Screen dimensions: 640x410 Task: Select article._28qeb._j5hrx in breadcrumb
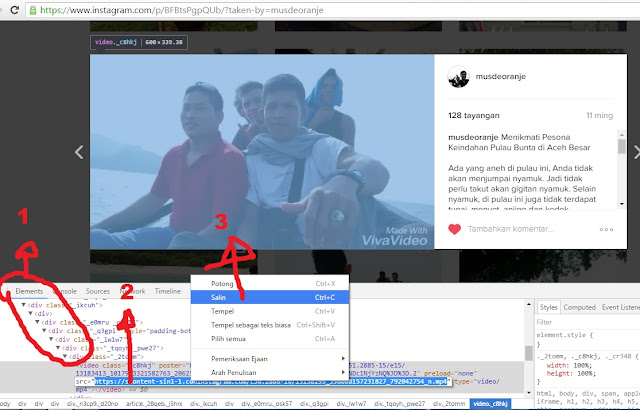click(154, 403)
